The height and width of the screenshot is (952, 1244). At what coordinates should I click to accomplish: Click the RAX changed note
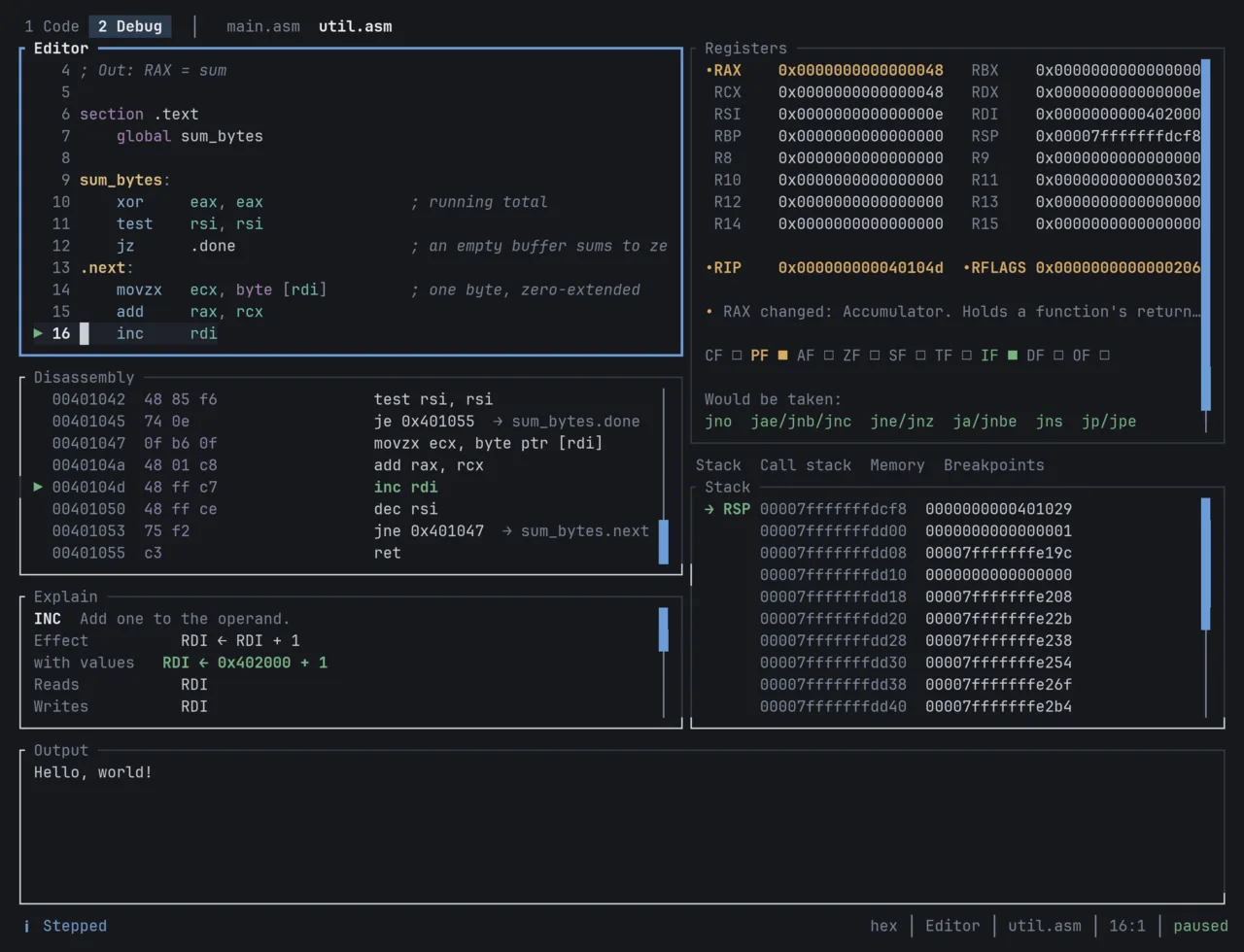[952, 312]
